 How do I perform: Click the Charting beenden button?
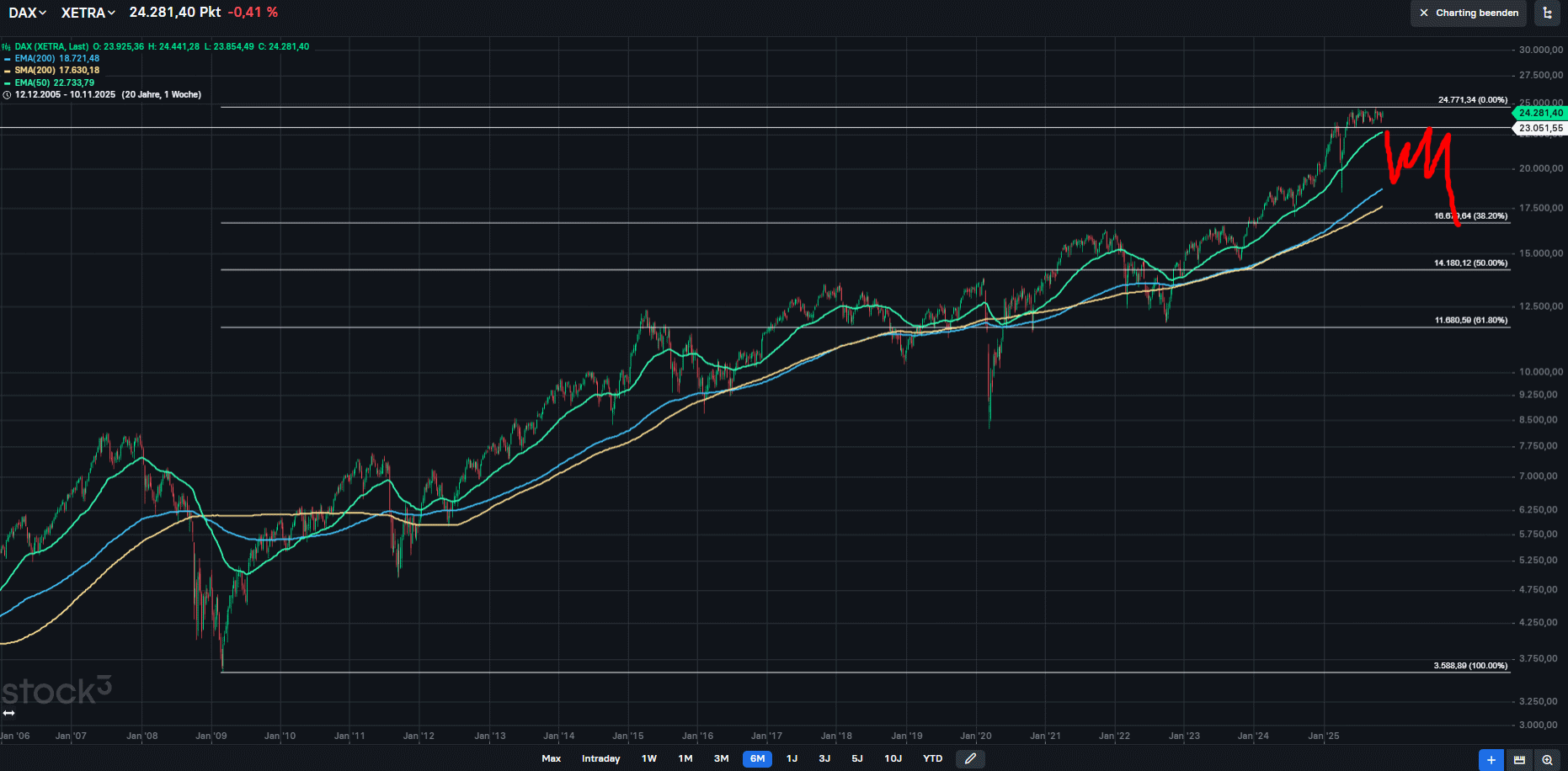click(x=1469, y=13)
